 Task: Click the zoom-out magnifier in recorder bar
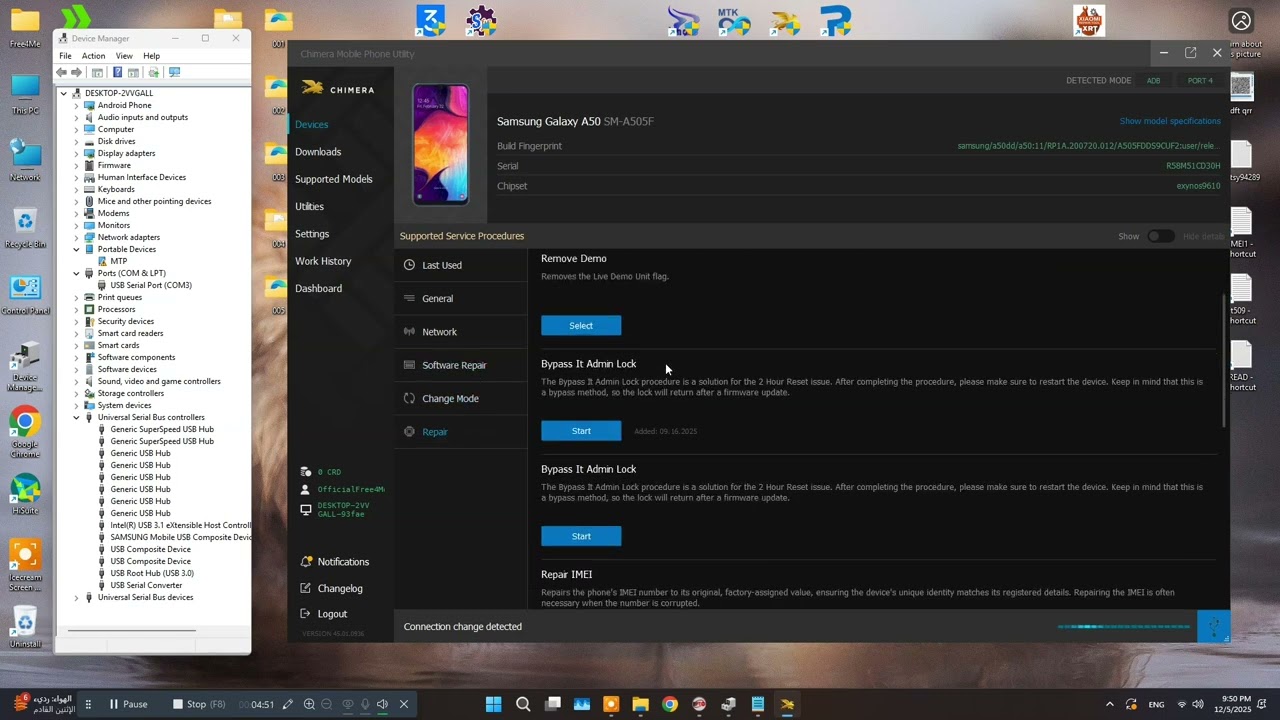[x=327, y=704]
